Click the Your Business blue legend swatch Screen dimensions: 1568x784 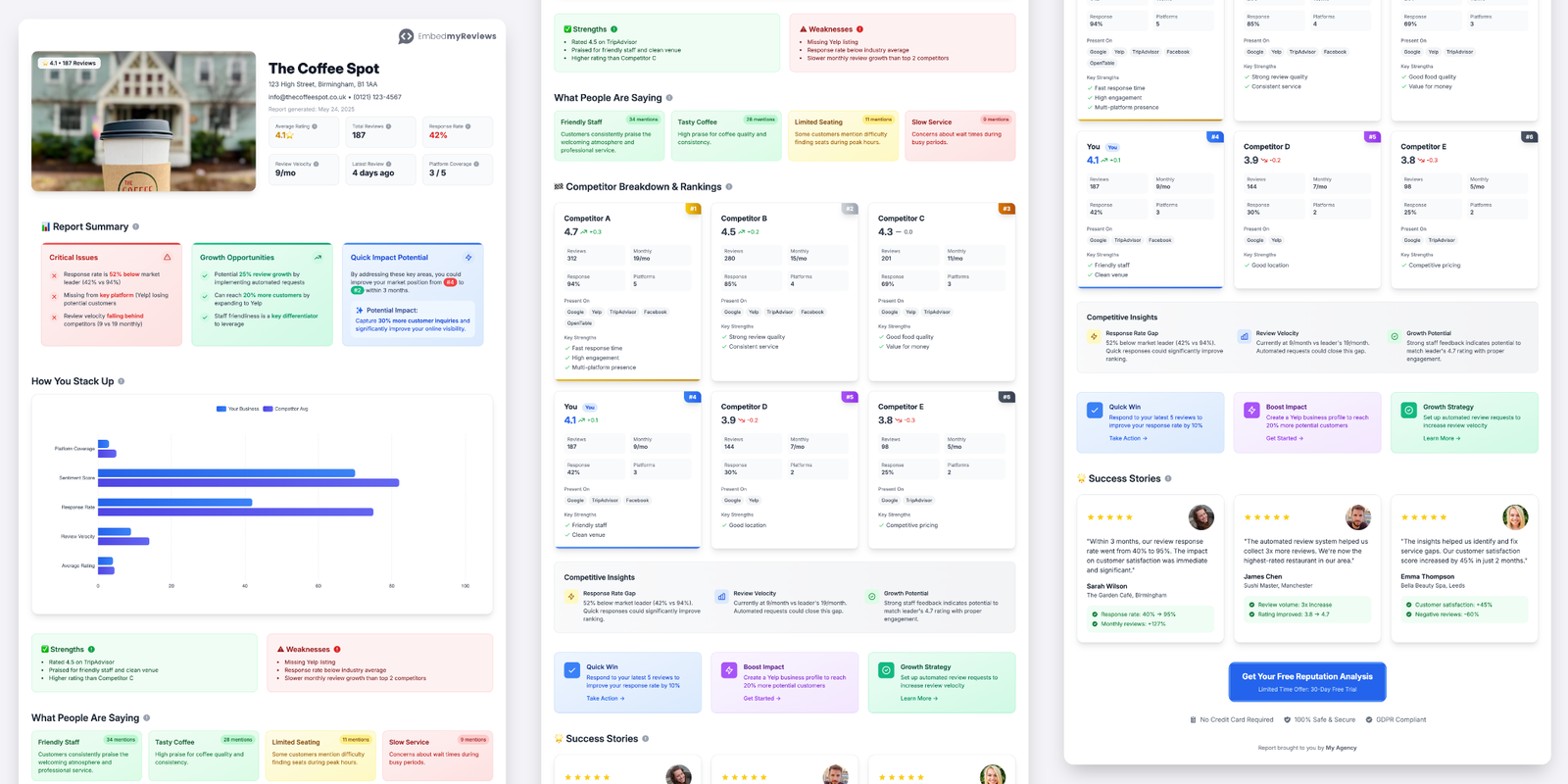point(221,409)
